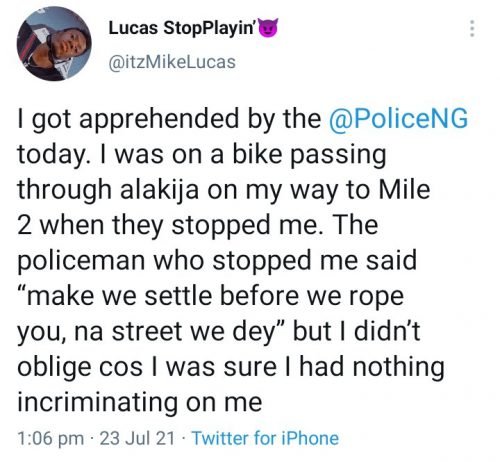Click the word "today." in the second line

click(55, 155)
